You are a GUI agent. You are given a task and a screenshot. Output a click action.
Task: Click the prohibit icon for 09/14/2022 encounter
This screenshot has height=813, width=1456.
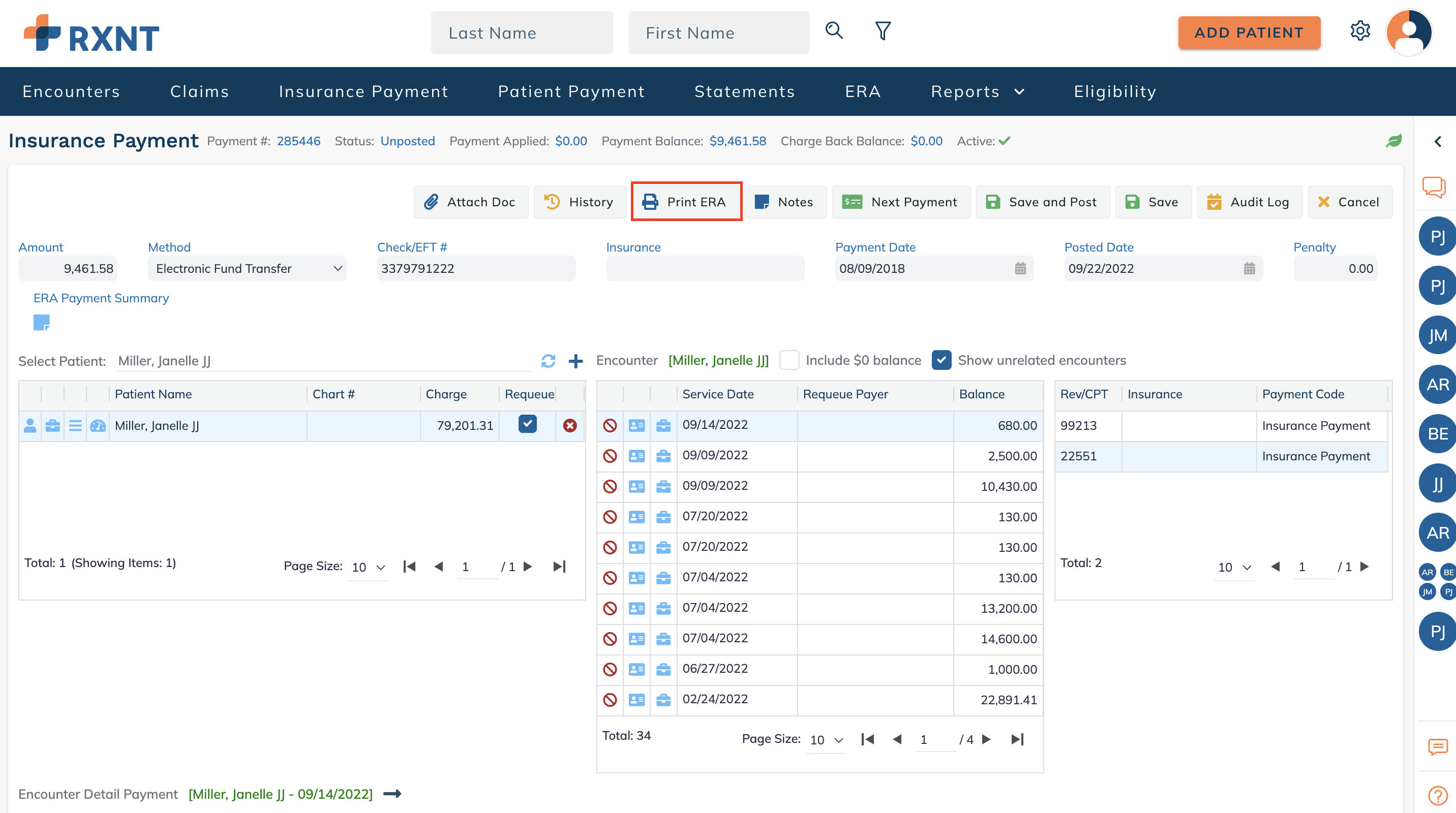tap(610, 426)
